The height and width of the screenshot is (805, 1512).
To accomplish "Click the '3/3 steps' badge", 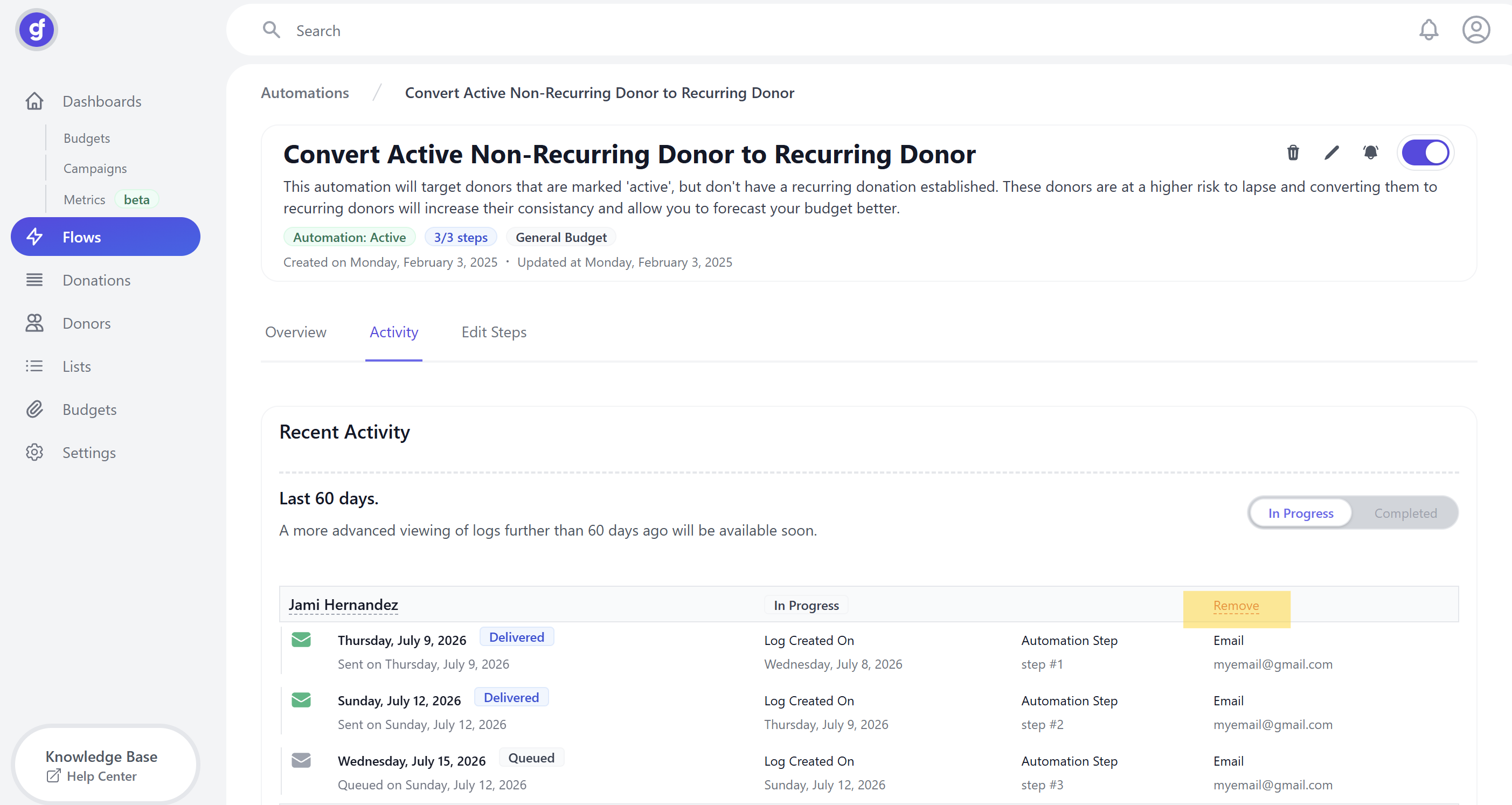I will pyautogui.click(x=461, y=238).
